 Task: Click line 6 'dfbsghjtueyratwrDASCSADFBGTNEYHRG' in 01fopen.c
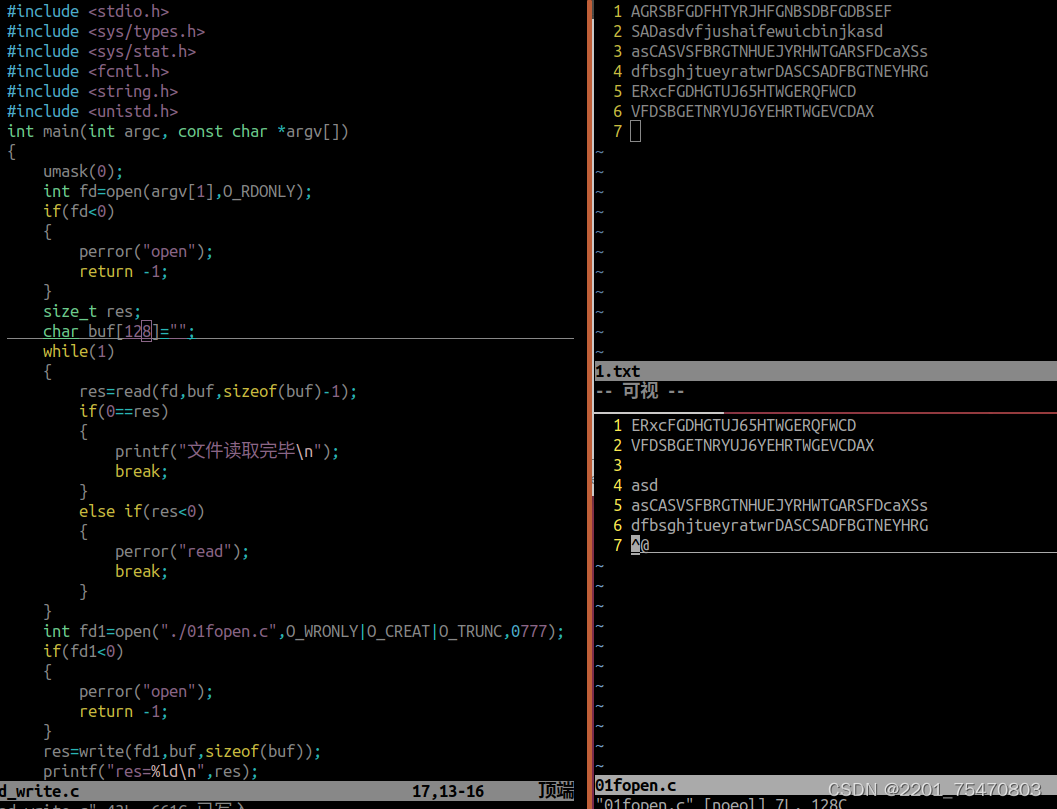coord(779,525)
